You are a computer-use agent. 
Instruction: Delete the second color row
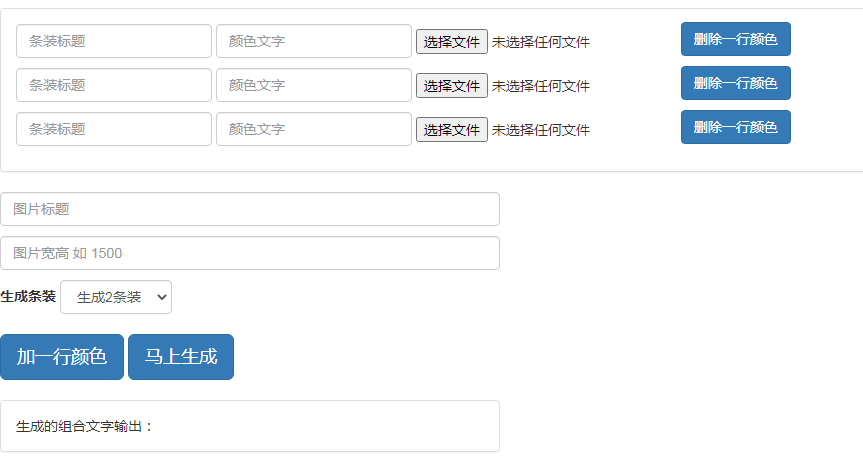click(x=736, y=83)
